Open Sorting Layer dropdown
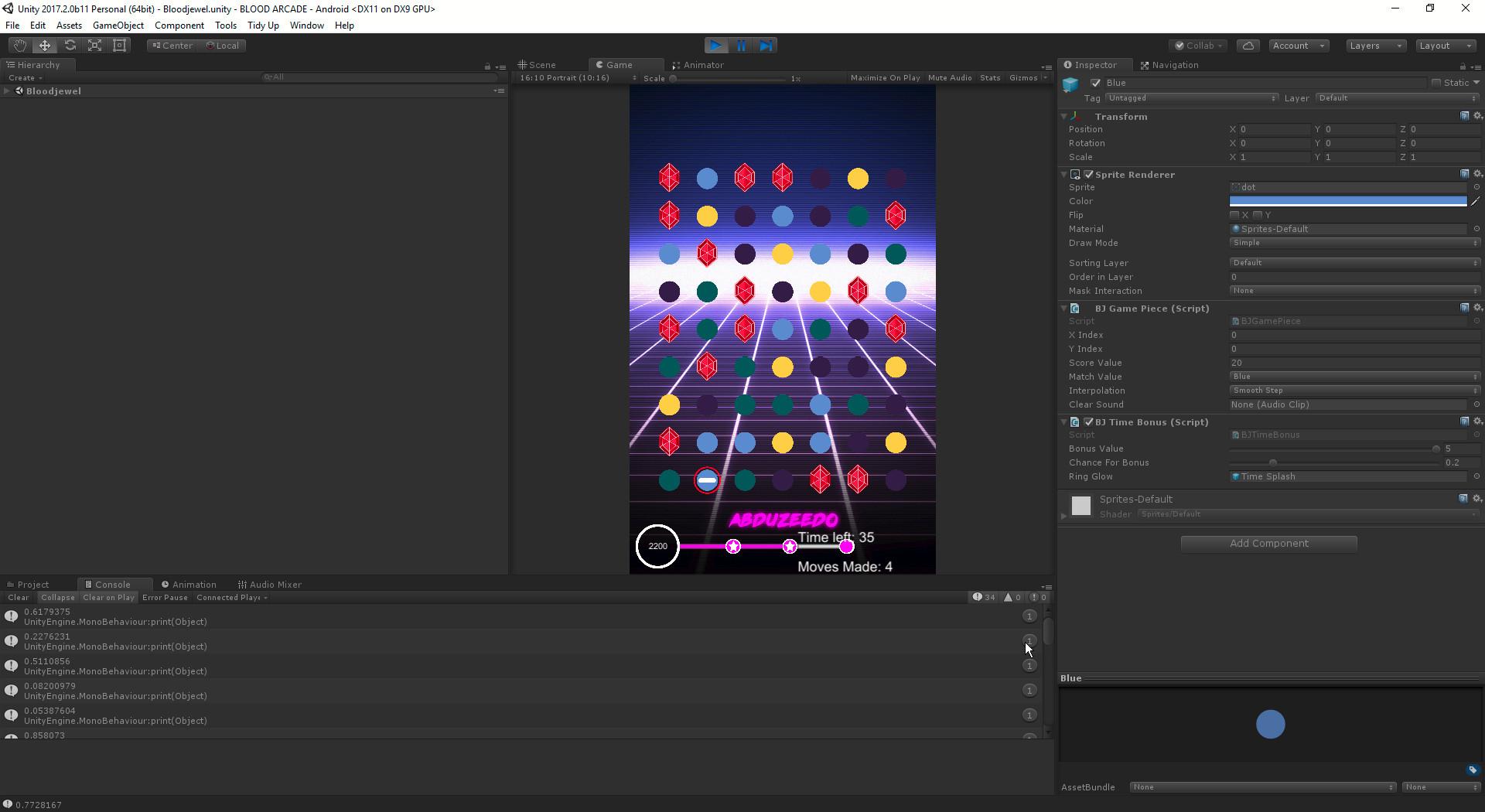The image size is (1485, 812). tap(1354, 263)
